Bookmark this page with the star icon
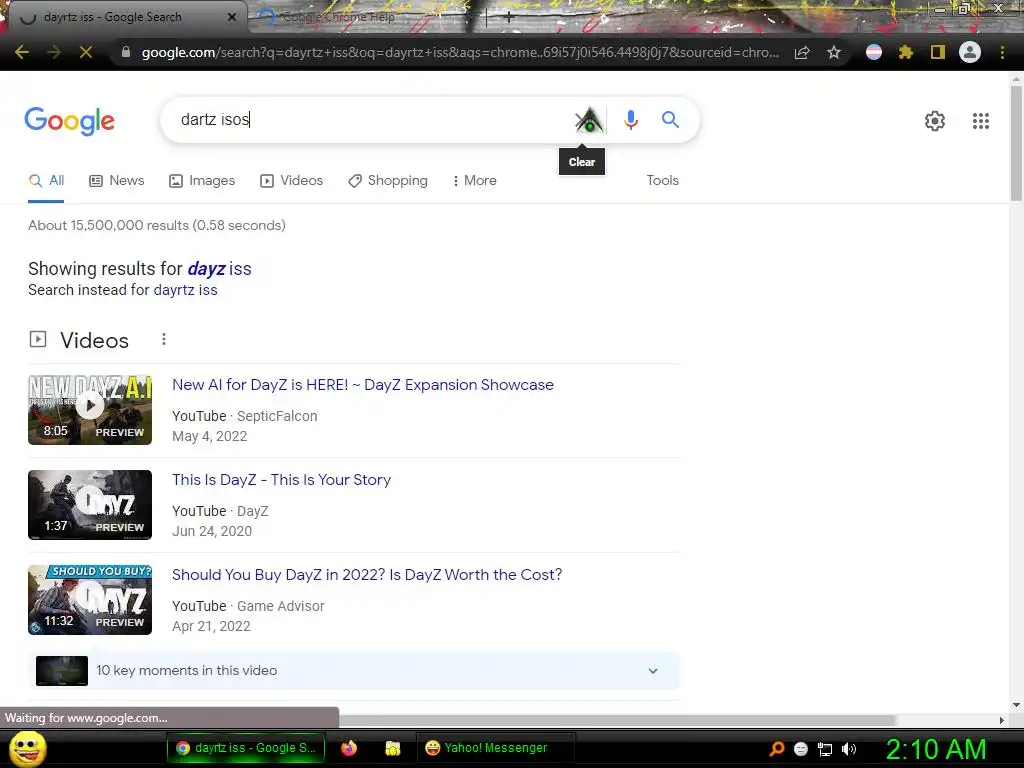The width and height of the screenshot is (1024, 768). 833,52
